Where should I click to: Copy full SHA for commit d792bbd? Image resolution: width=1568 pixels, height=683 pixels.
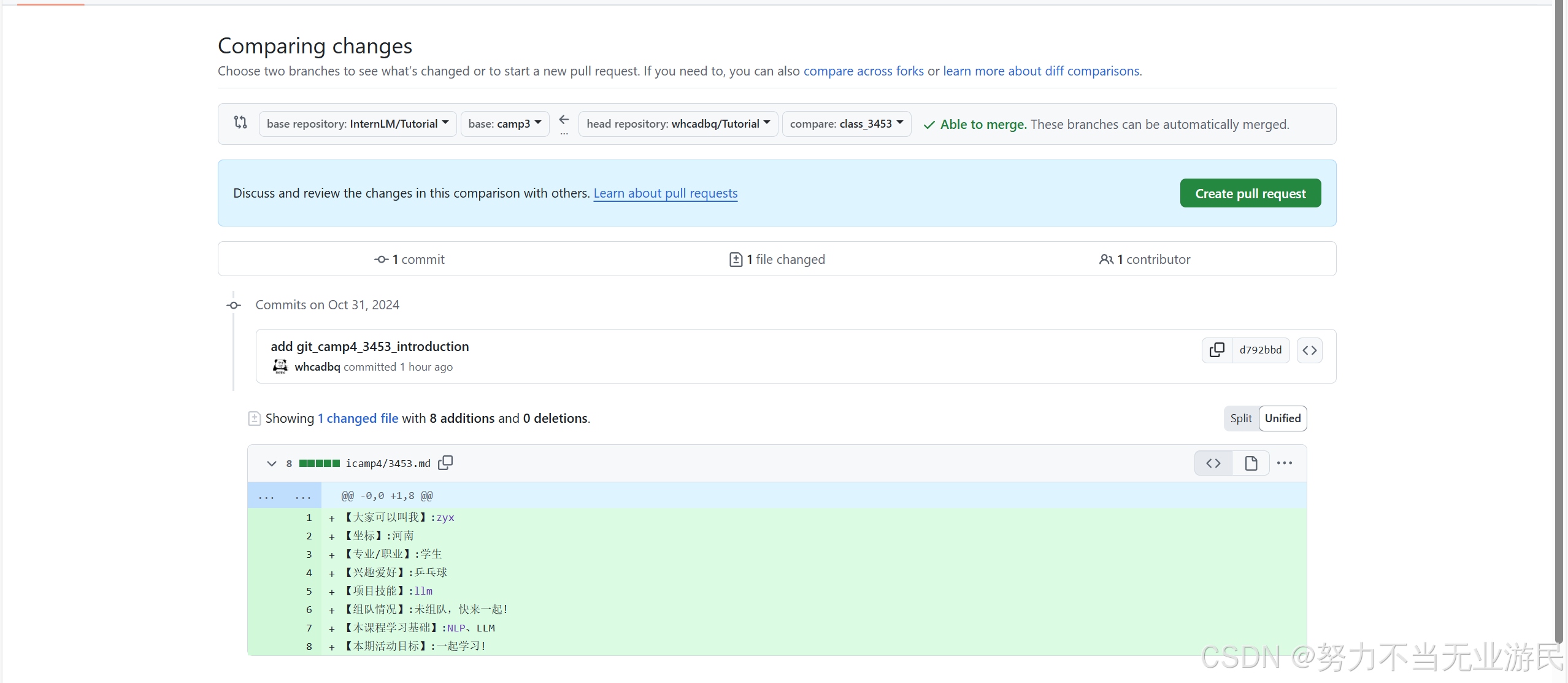[x=1216, y=350]
